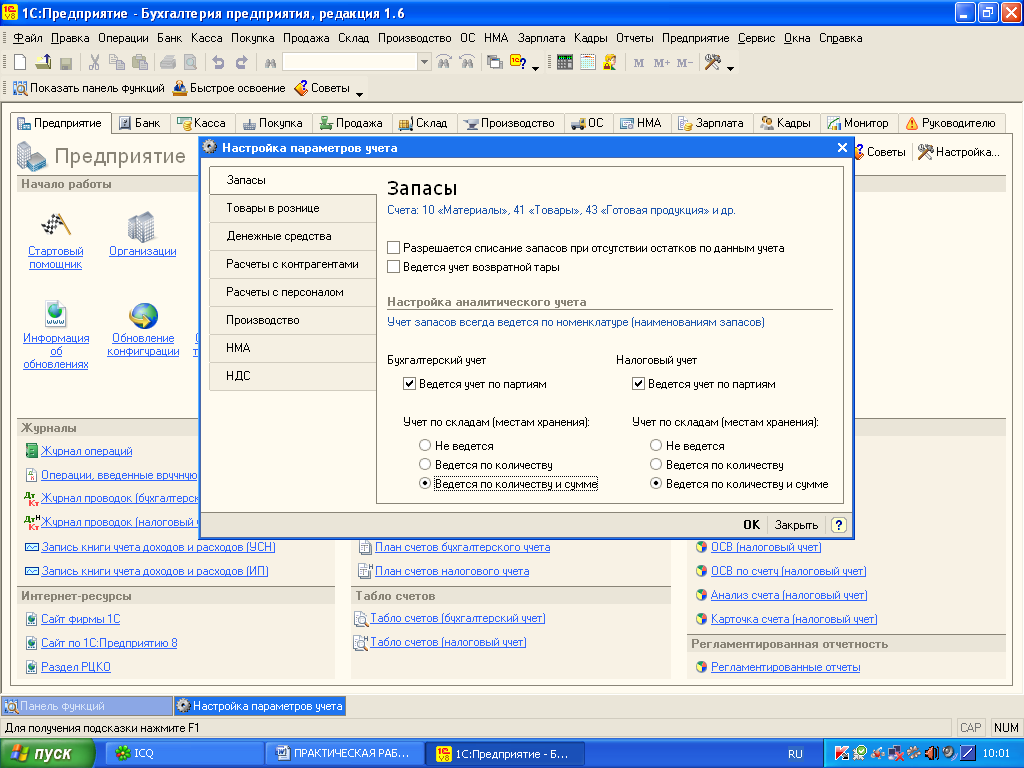Click the Windows пуск start button

(47, 754)
